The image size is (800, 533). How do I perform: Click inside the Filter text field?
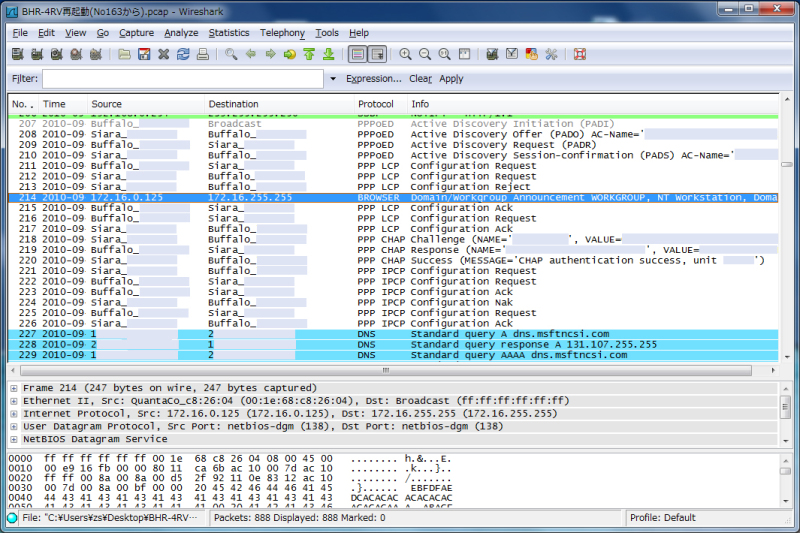tap(185, 79)
